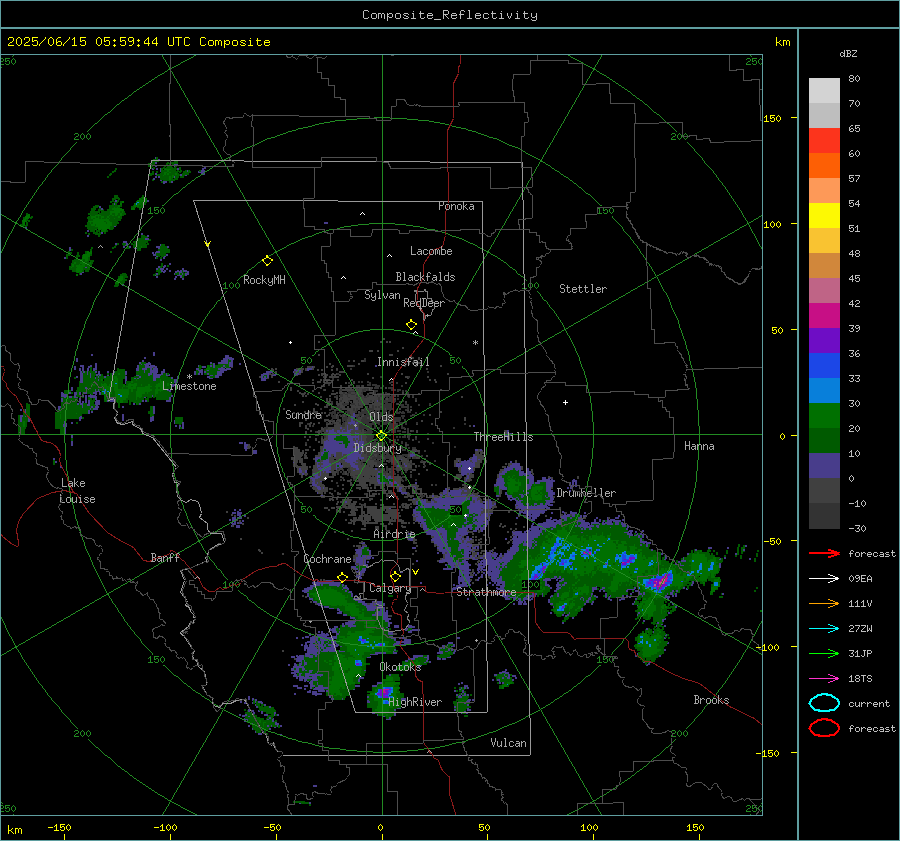
Task: Click yellow diamond marker below RedDeer
Action: pyautogui.click(x=411, y=325)
